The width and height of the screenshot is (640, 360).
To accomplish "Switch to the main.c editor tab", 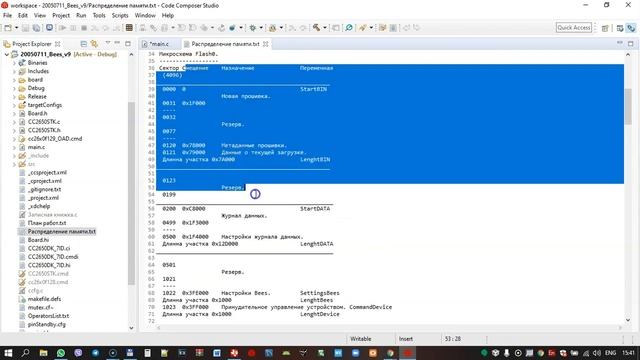I will (159, 44).
